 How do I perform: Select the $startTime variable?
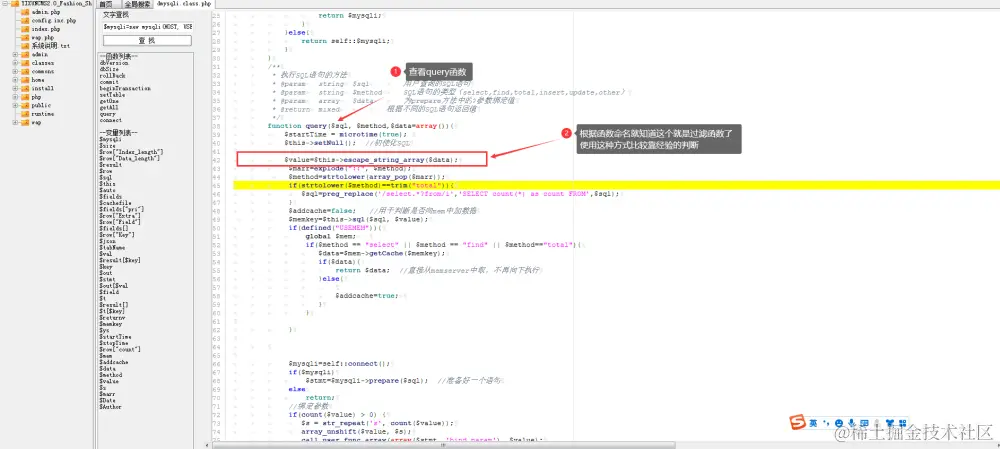point(115,336)
